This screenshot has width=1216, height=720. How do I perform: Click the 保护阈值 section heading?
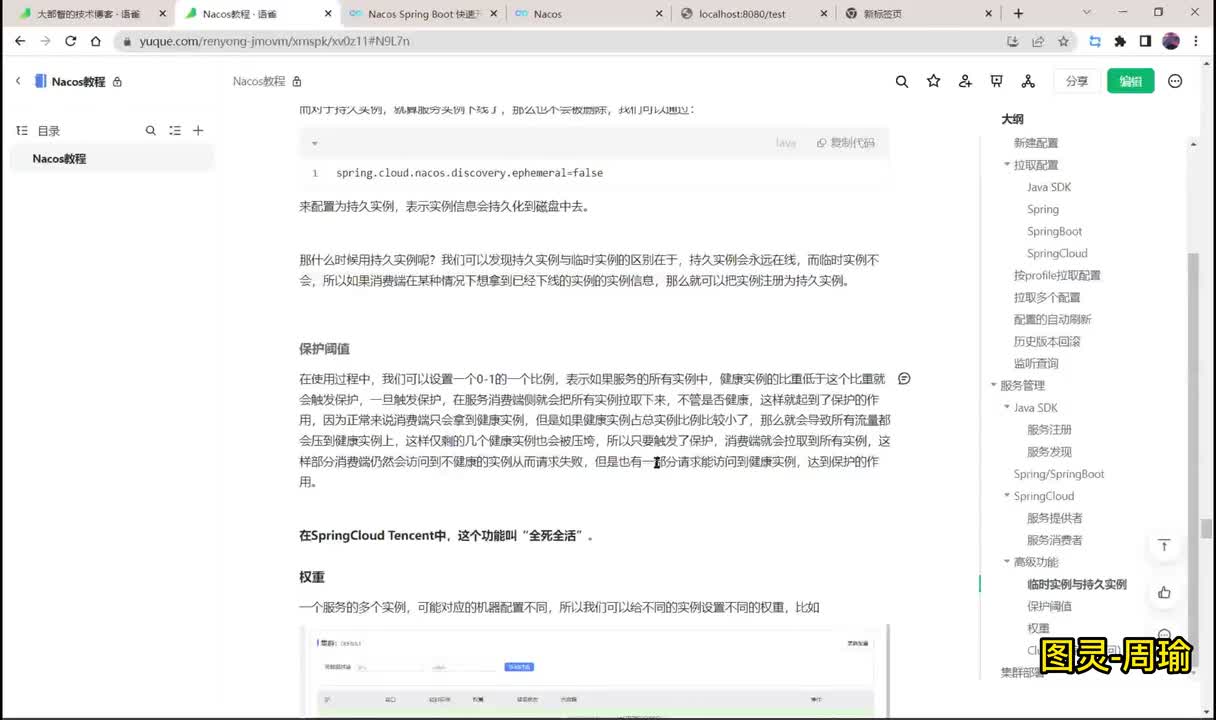coord(324,349)
